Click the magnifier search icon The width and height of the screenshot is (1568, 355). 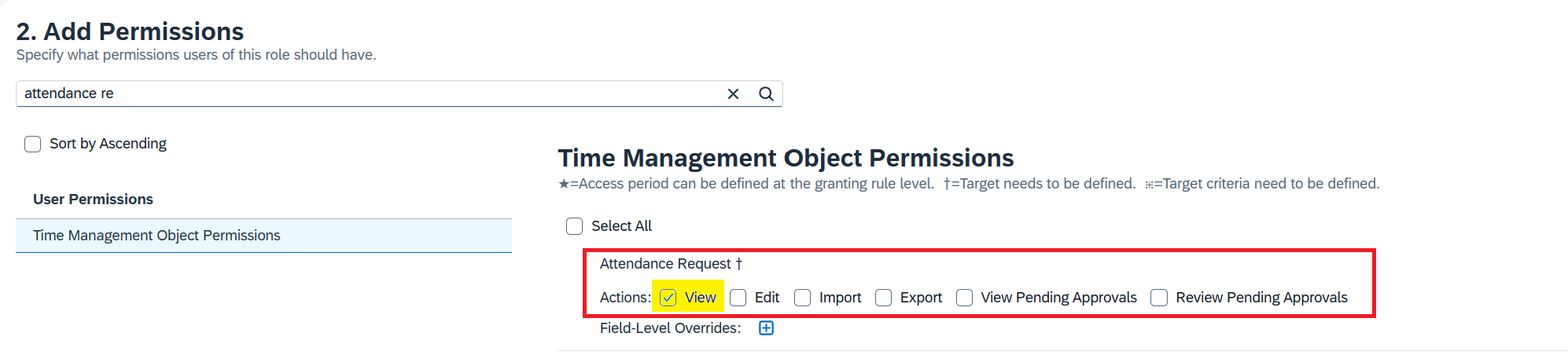pyautogui.click(x=766, y=93)
